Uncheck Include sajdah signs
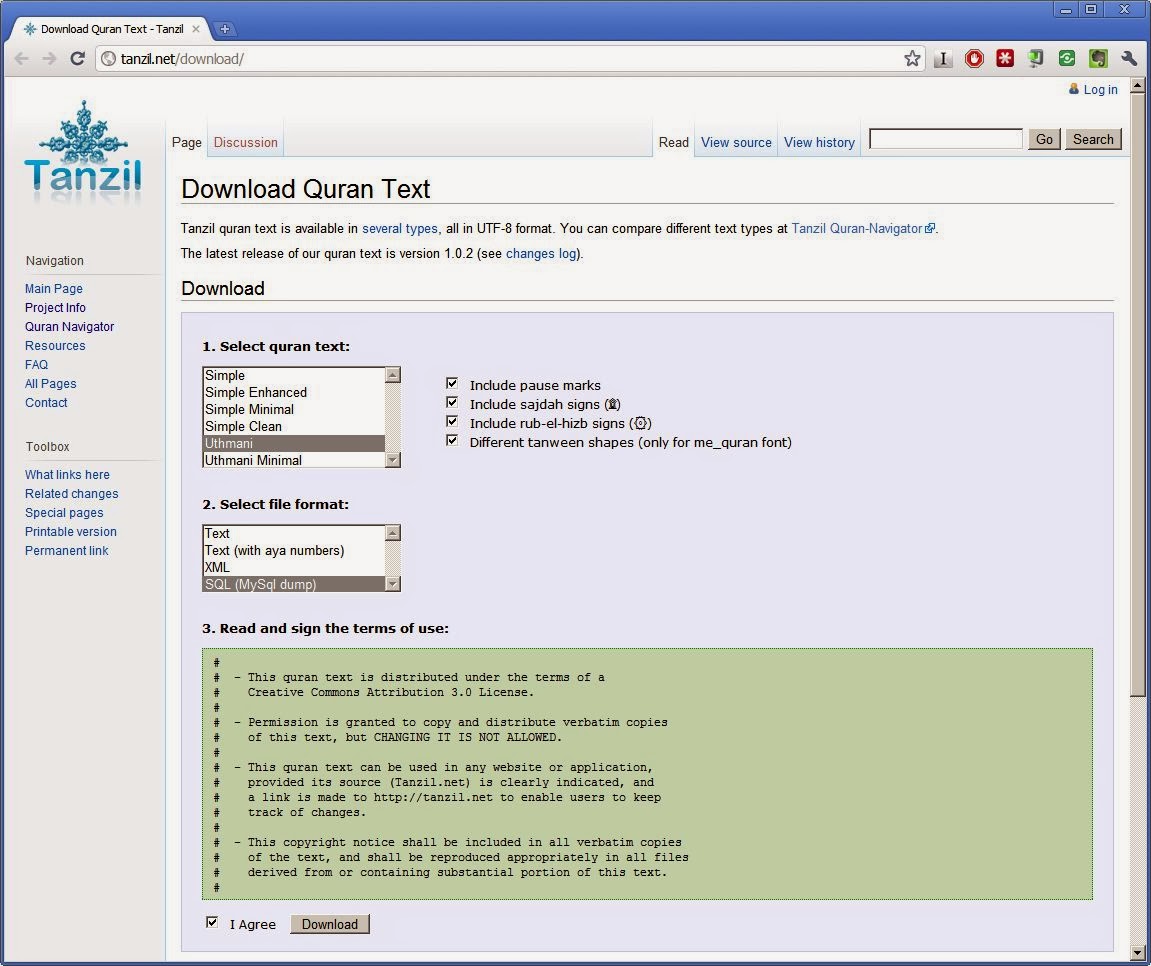1151x966 pixels. click(452, 402)
